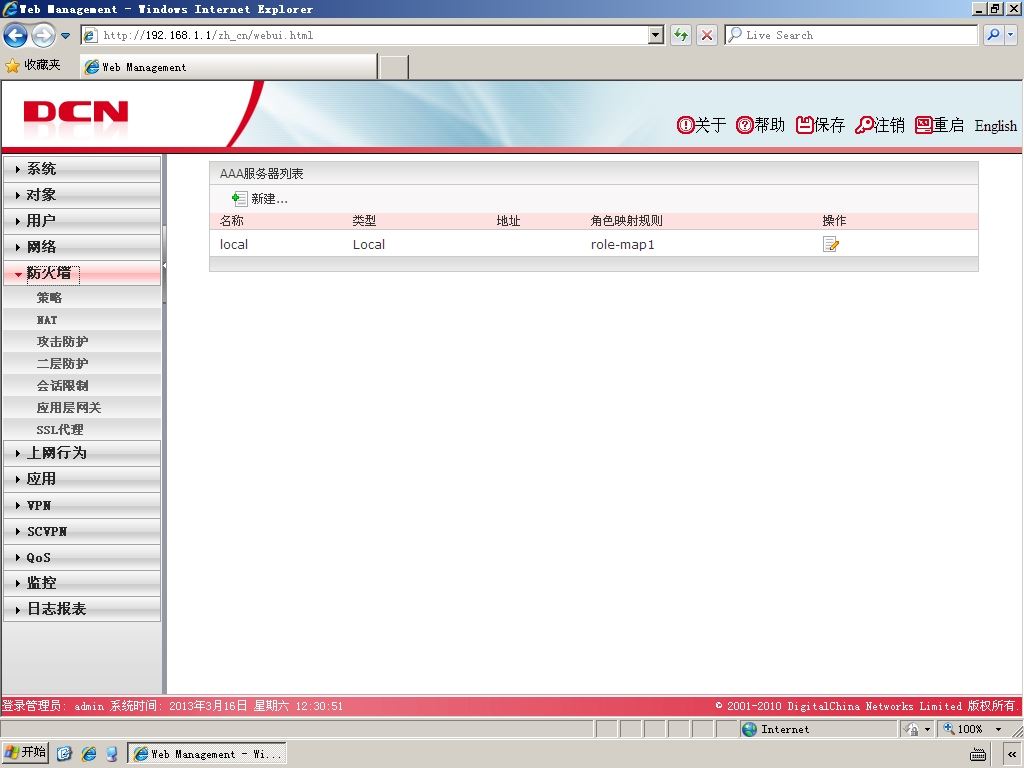Expand the VPN menu section
This screenshot has height=768, width=1024.
(82, 505)
